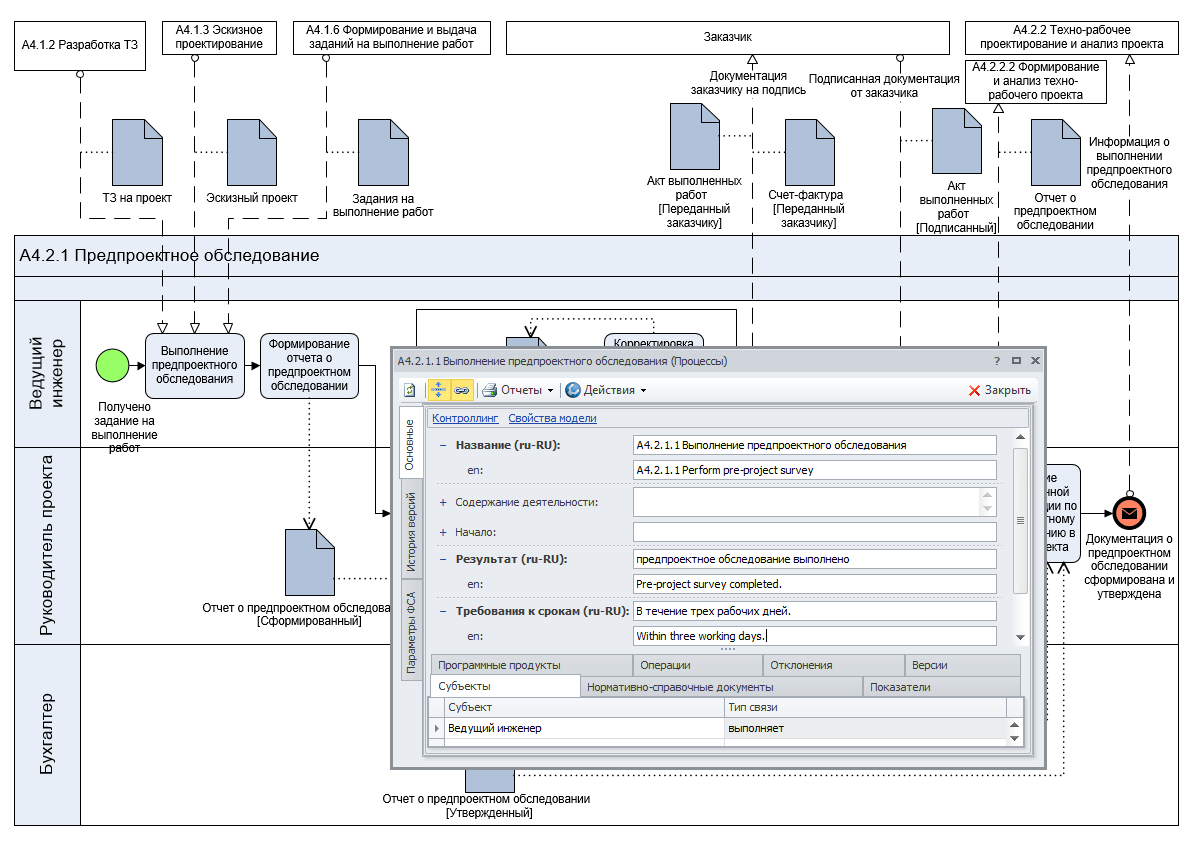This screenshot has height=846, width=1190.
Task: Open the Действия dropdown menu arrow
Action: [x=643, y=391]
